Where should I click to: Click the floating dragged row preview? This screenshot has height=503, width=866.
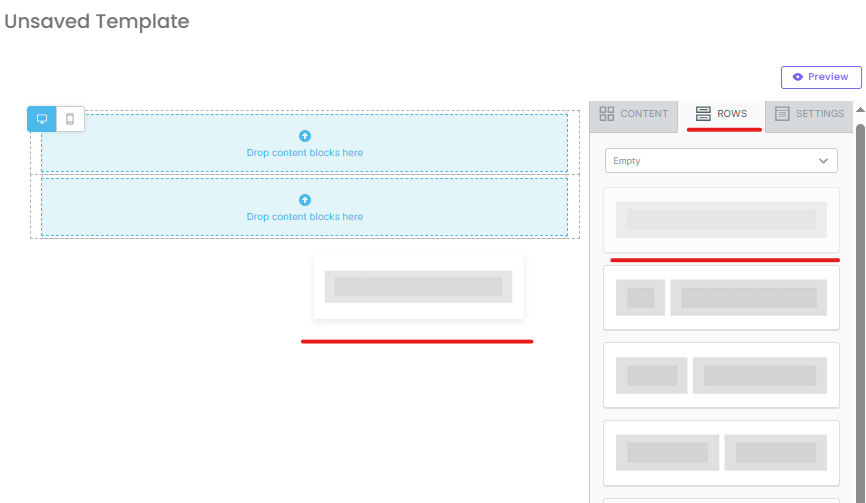coord(418,287)
